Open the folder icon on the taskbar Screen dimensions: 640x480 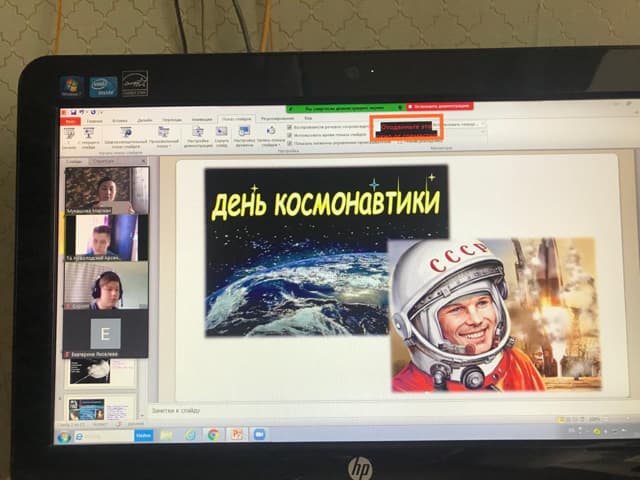[x=166, y=436]
